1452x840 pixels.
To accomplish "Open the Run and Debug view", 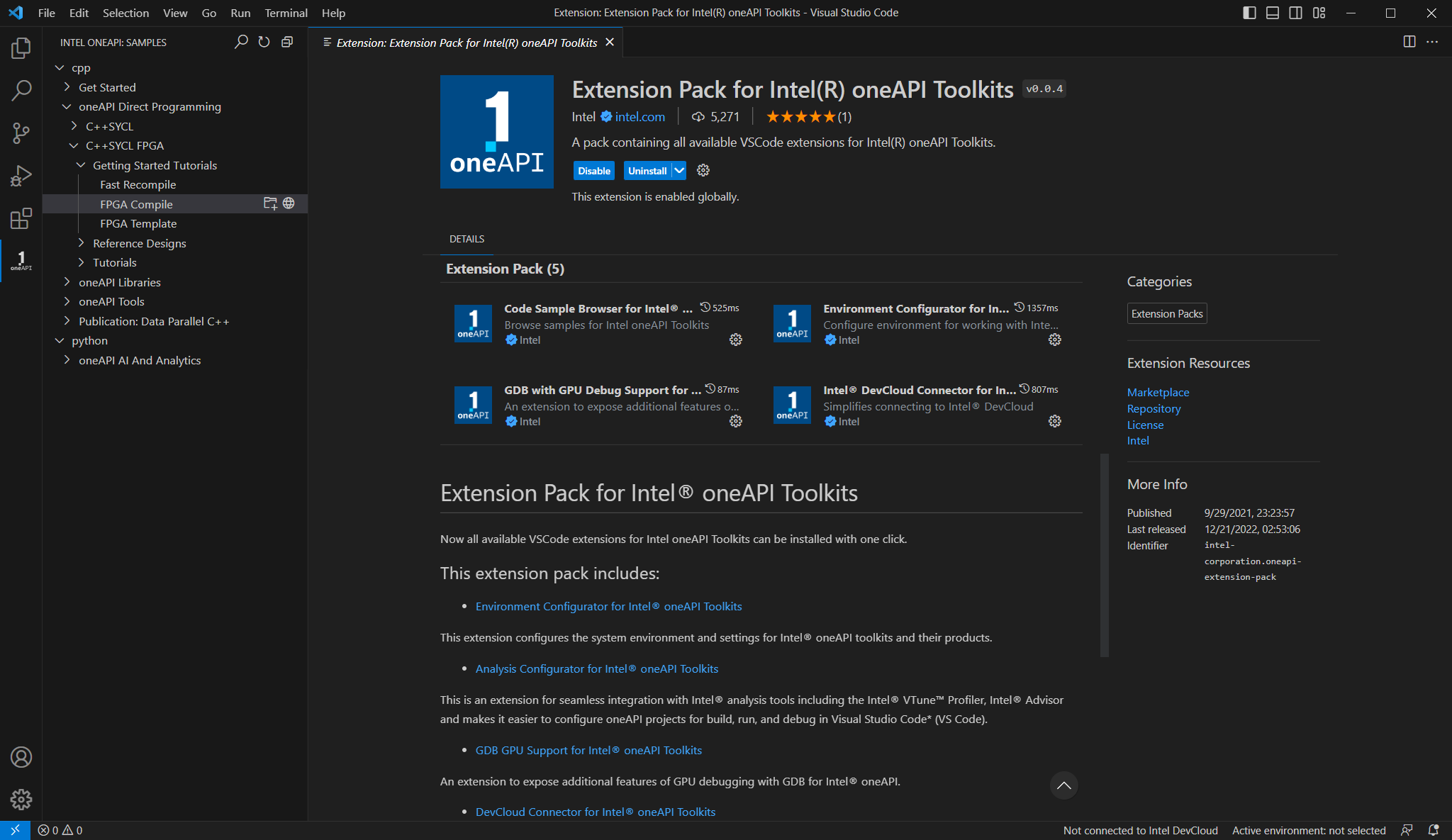I will pos(21,176).
